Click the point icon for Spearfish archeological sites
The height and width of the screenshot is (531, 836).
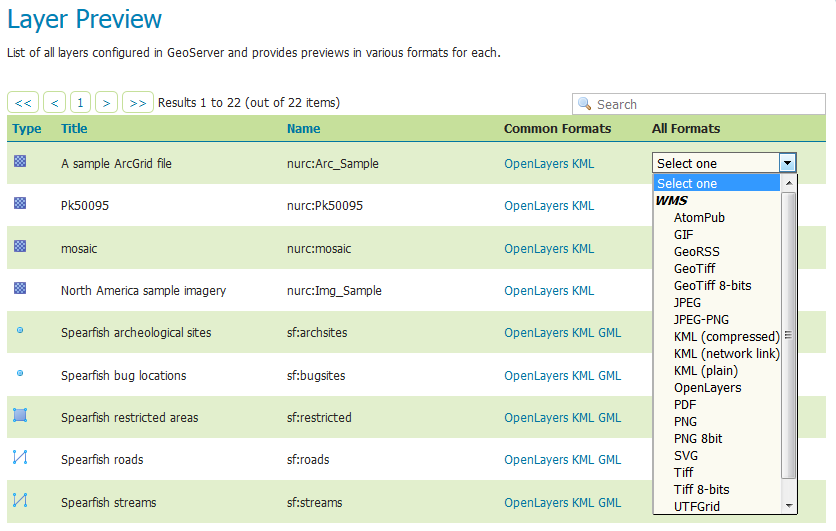(20, 331)
